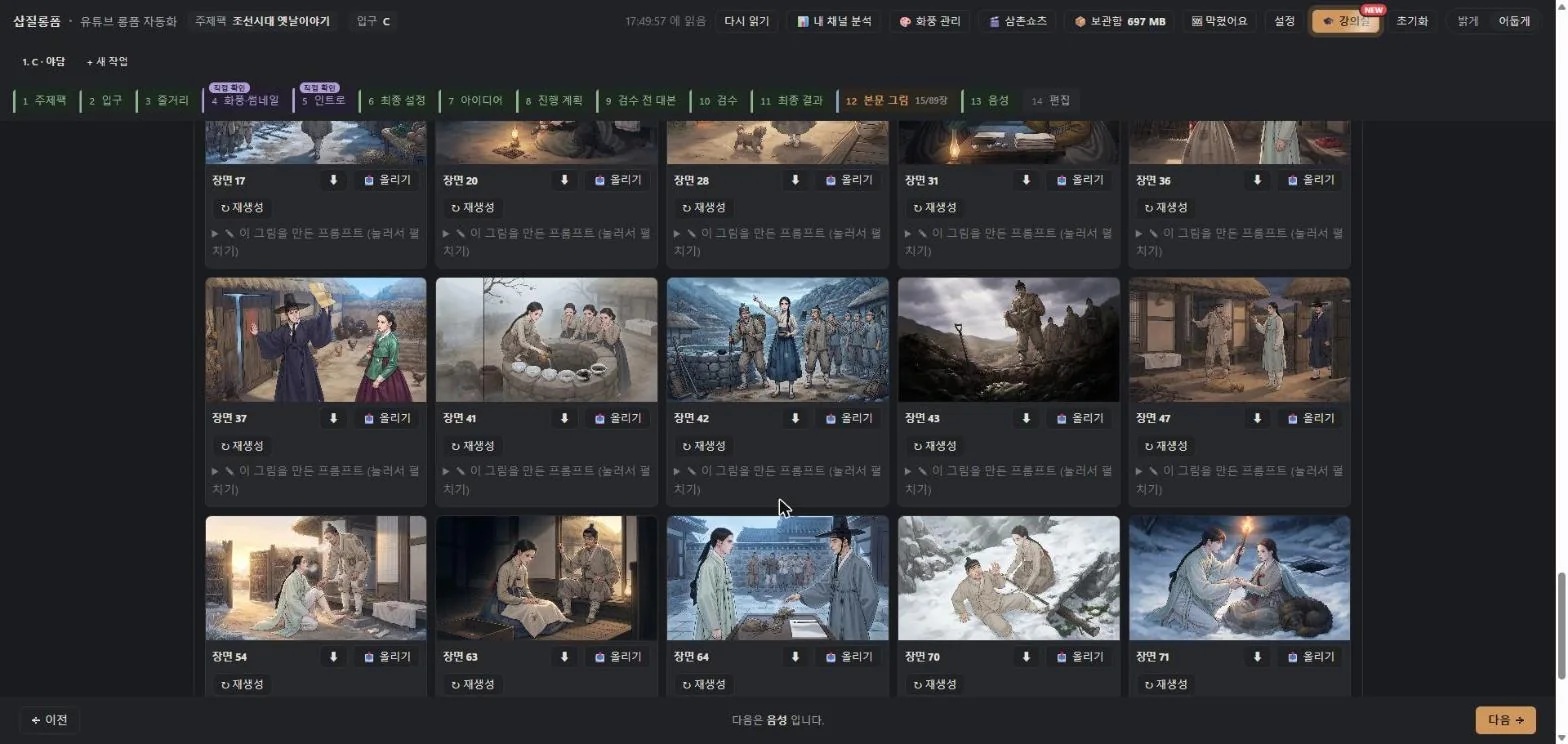Click the vertical page scrollbar

point(1561,627)
